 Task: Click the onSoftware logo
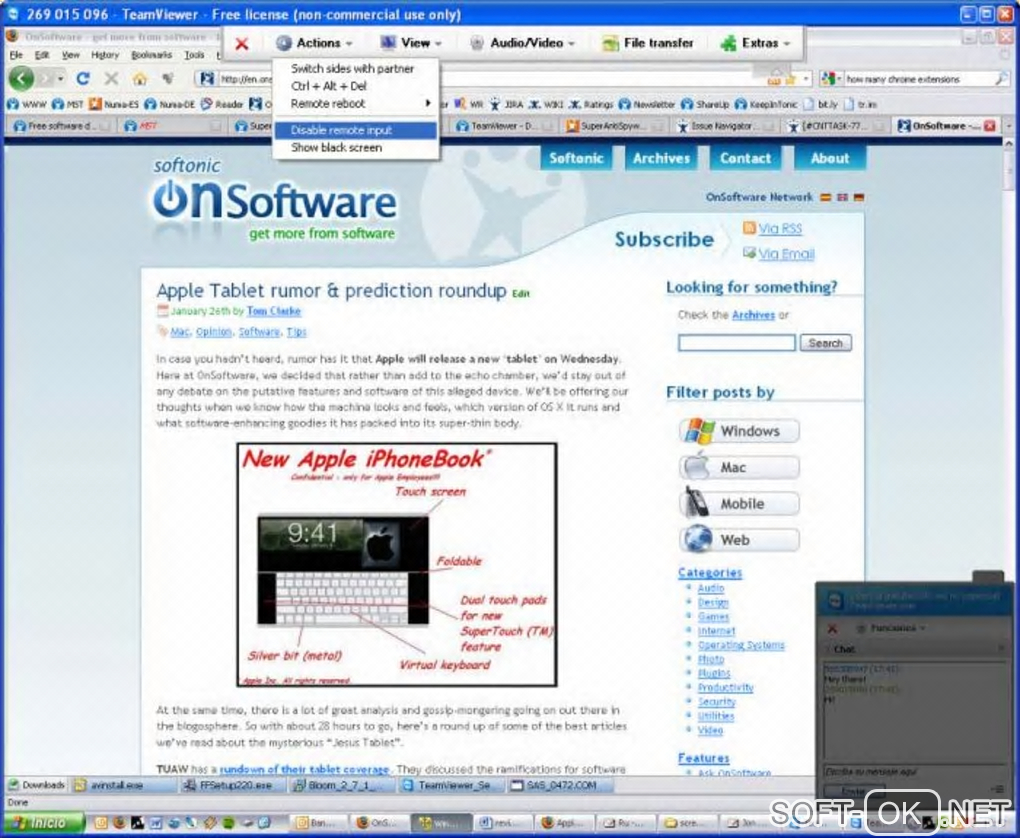pyautogui.click(x=275, y=200)
